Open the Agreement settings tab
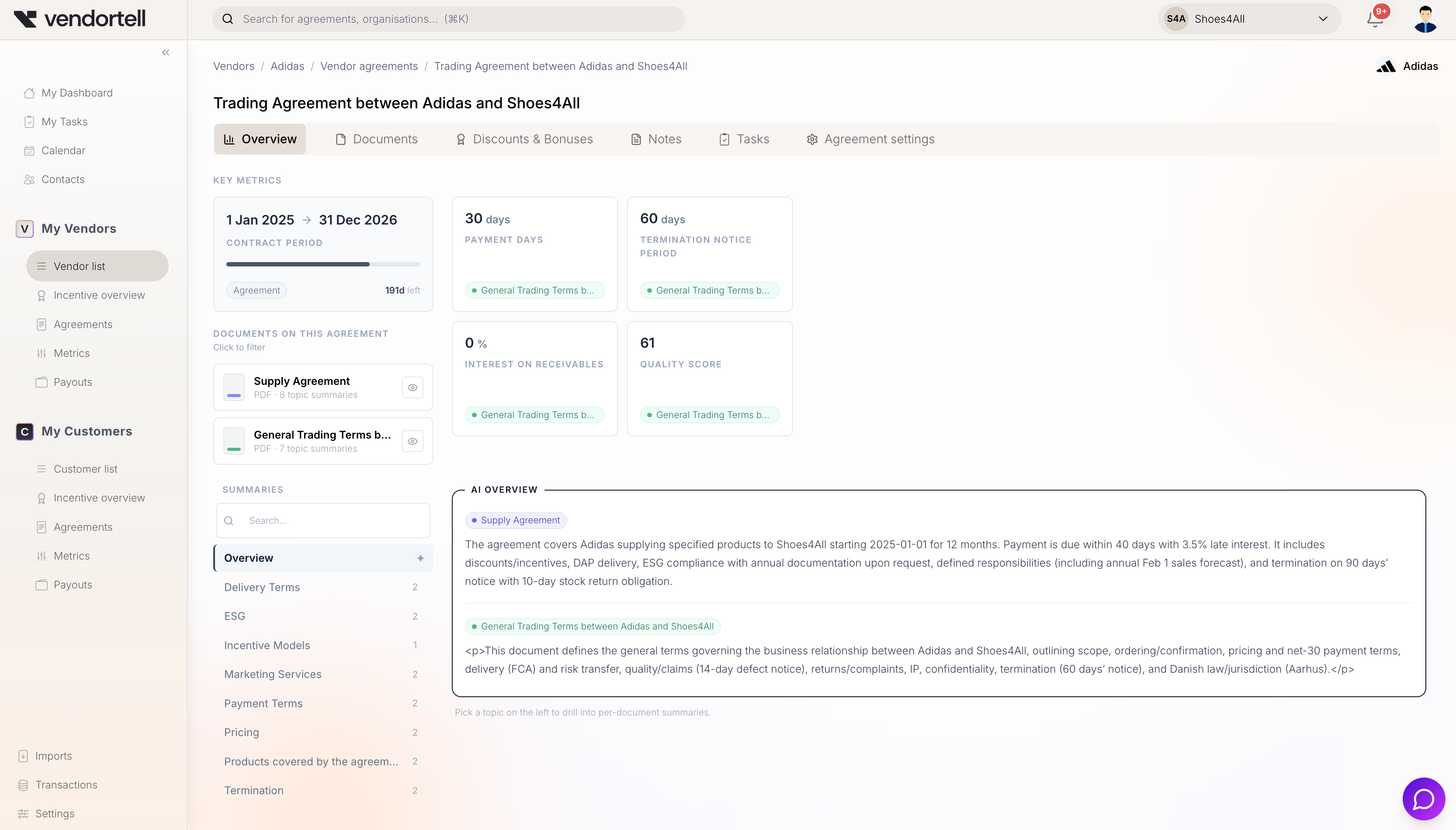 (x=870, y=139)
